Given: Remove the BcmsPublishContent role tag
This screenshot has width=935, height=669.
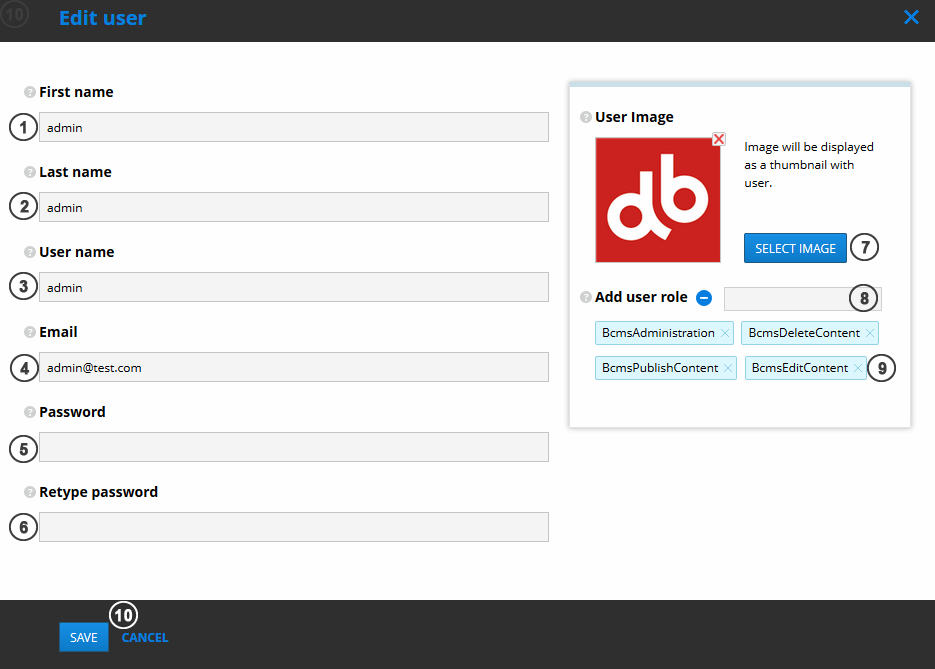Looking at the screenshot, I should [x=728, y=368].
